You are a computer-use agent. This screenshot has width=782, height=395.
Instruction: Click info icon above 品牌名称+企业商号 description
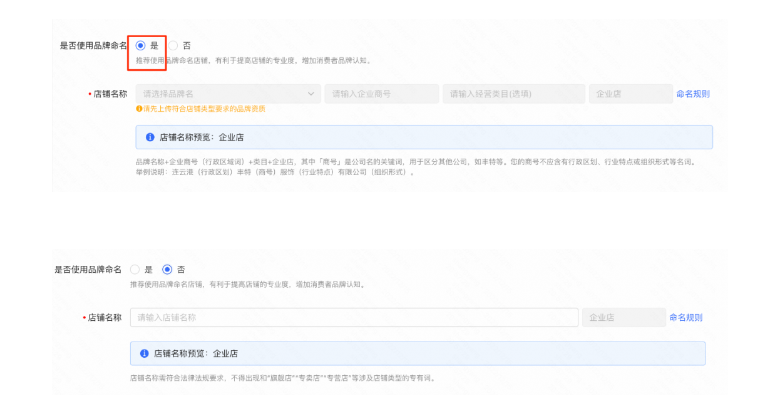(x=150, y=137)
